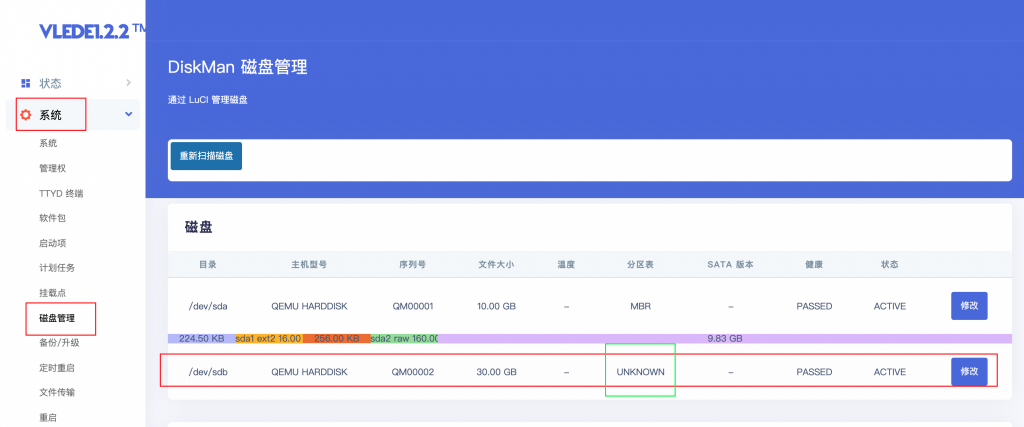Image resolution: width=1024 pixels, height=427 pixels.
Task: Click the 状态 grid icon in sidebar
Action: [x=25, y=83]
